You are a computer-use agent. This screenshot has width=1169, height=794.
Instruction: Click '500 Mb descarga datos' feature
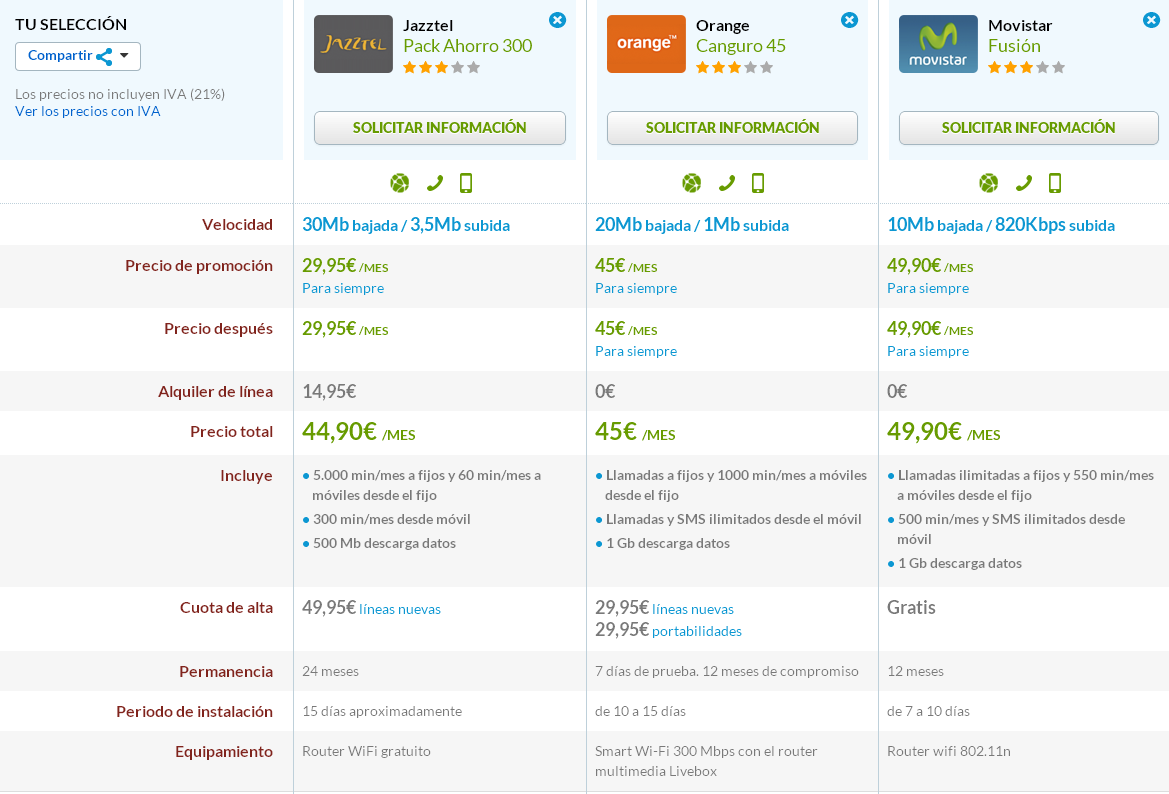tap(384, 543)
